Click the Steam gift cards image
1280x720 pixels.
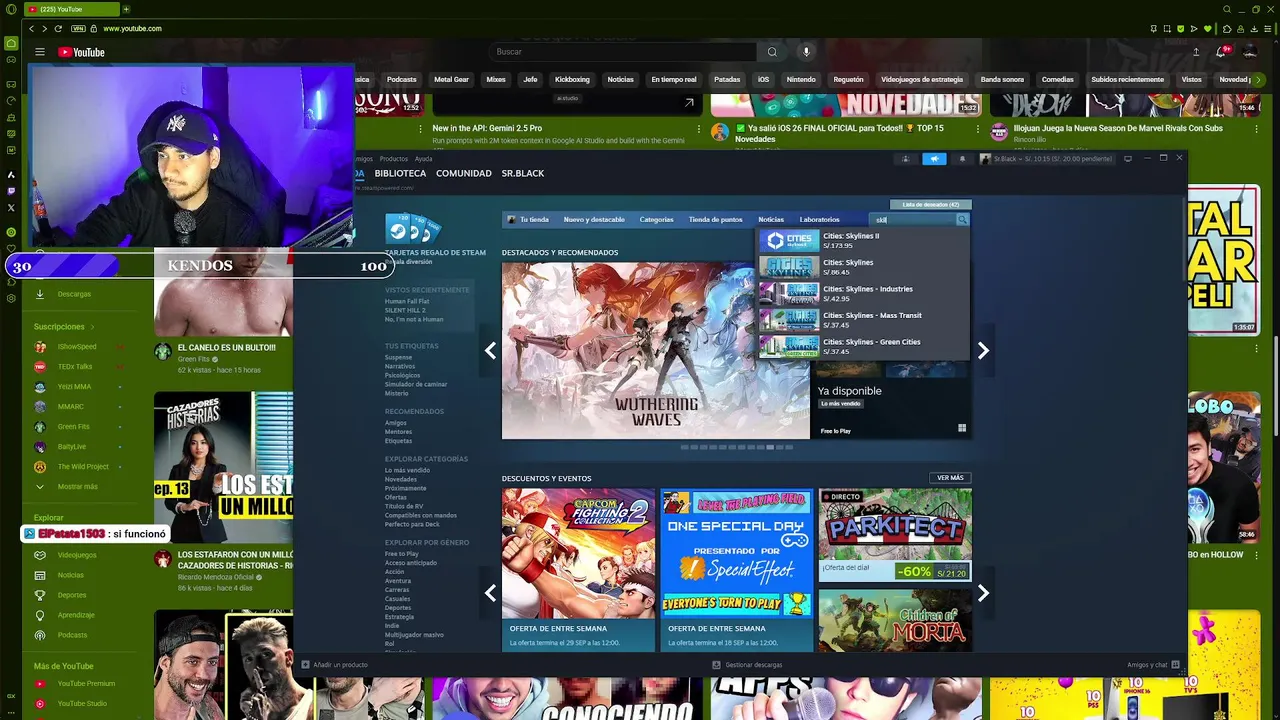coord(413,229)
